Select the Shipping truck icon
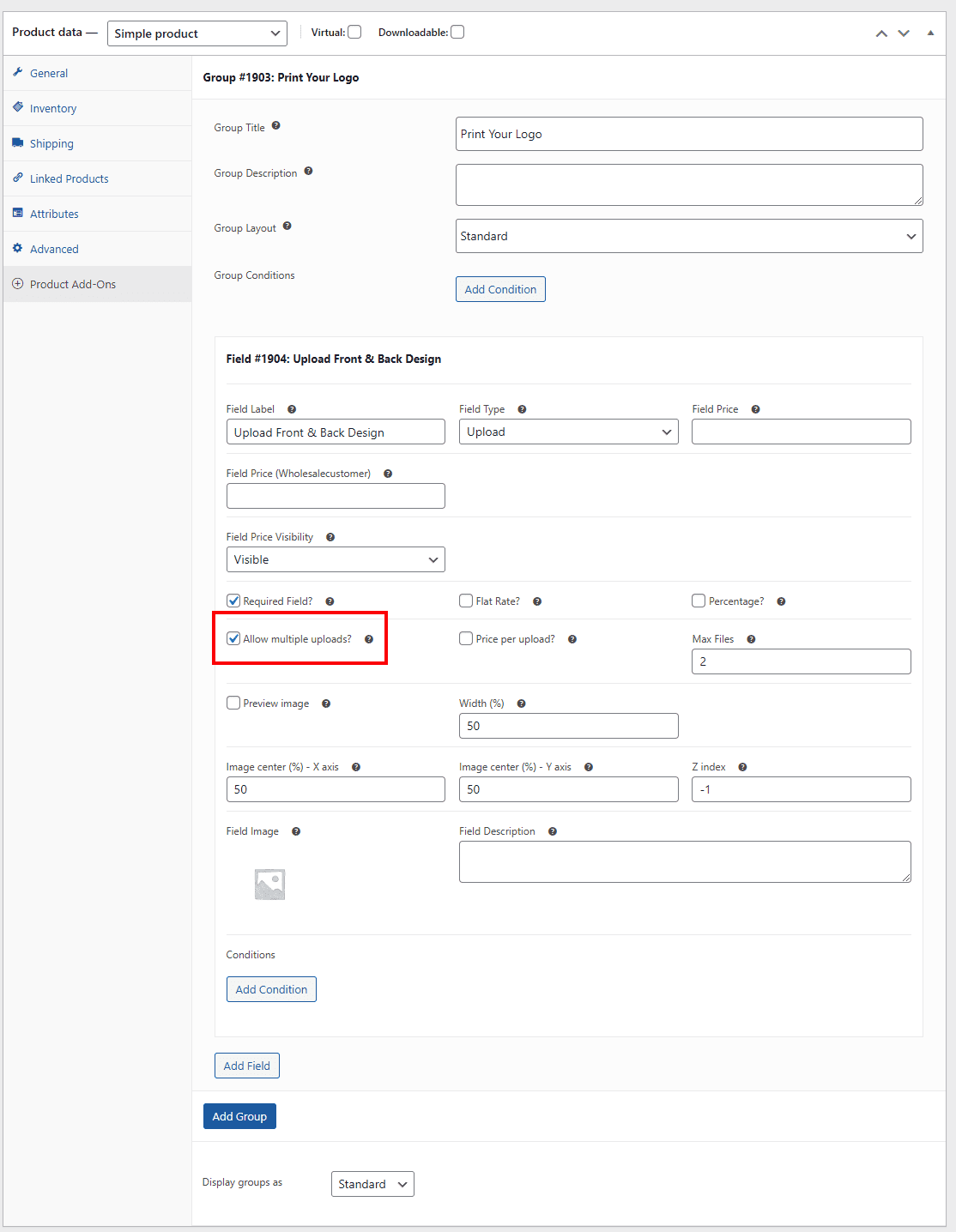The image size is (956, 1232). [x=19, y=143]
